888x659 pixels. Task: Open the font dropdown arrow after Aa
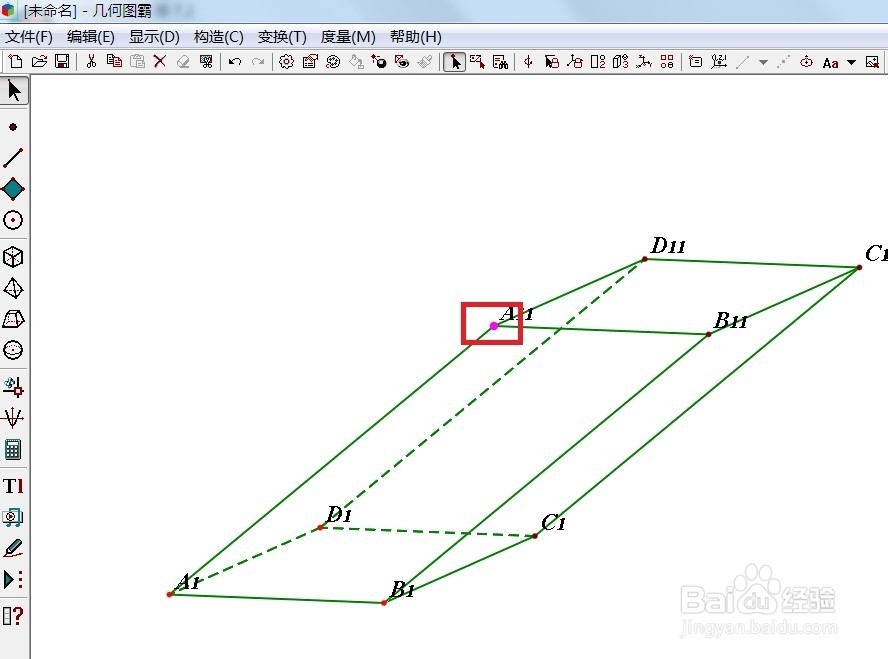point(852,62)
